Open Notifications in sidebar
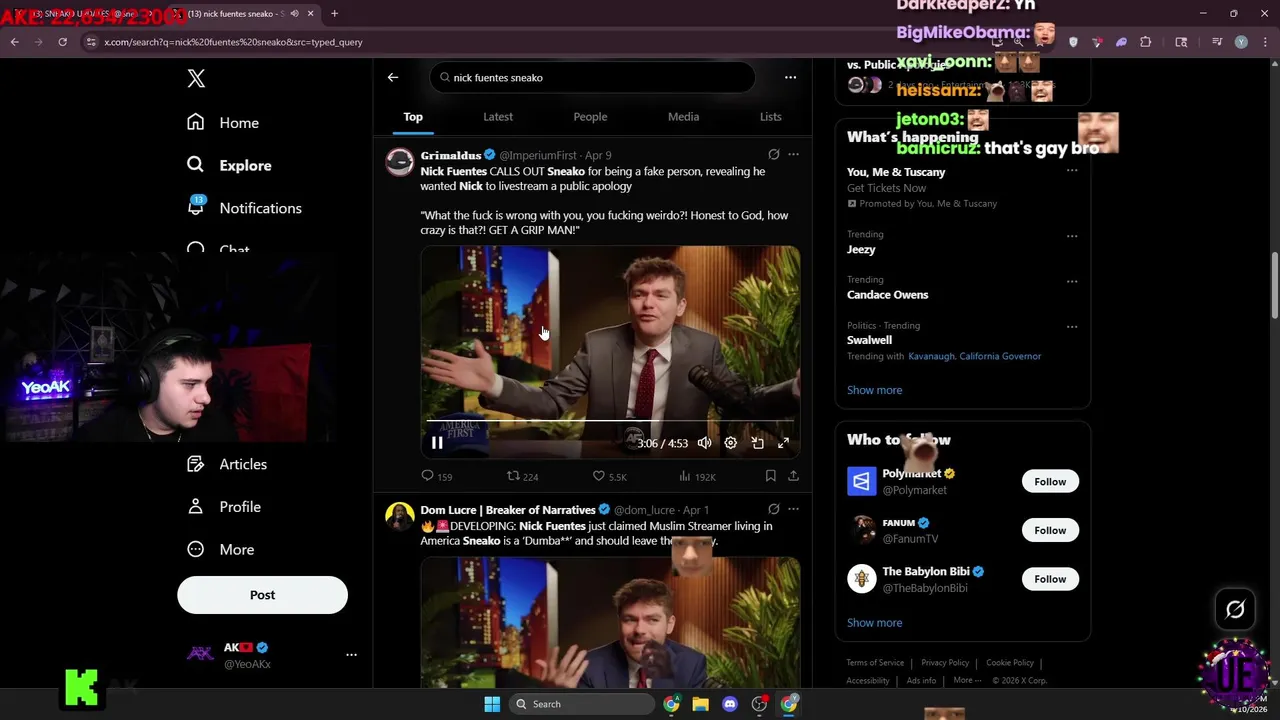The height and width of the screenshot is (720, 1280). pos(244,208)
